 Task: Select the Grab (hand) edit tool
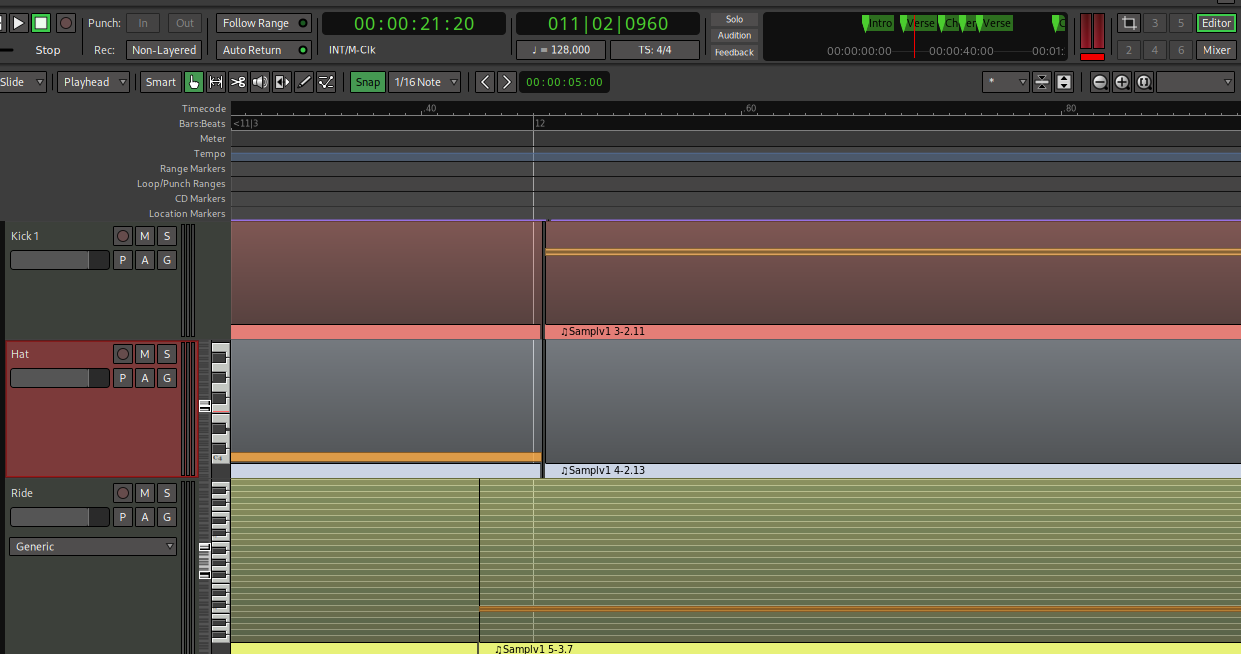pos(194,82)
